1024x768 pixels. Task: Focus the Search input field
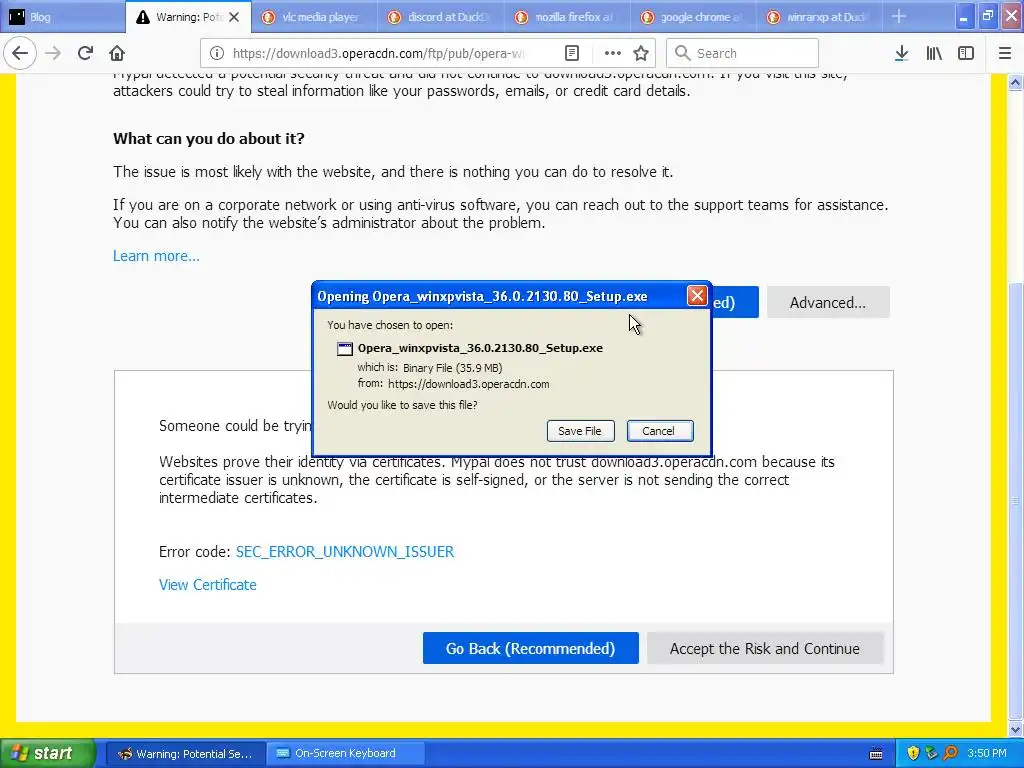click(x=743, y=53)
